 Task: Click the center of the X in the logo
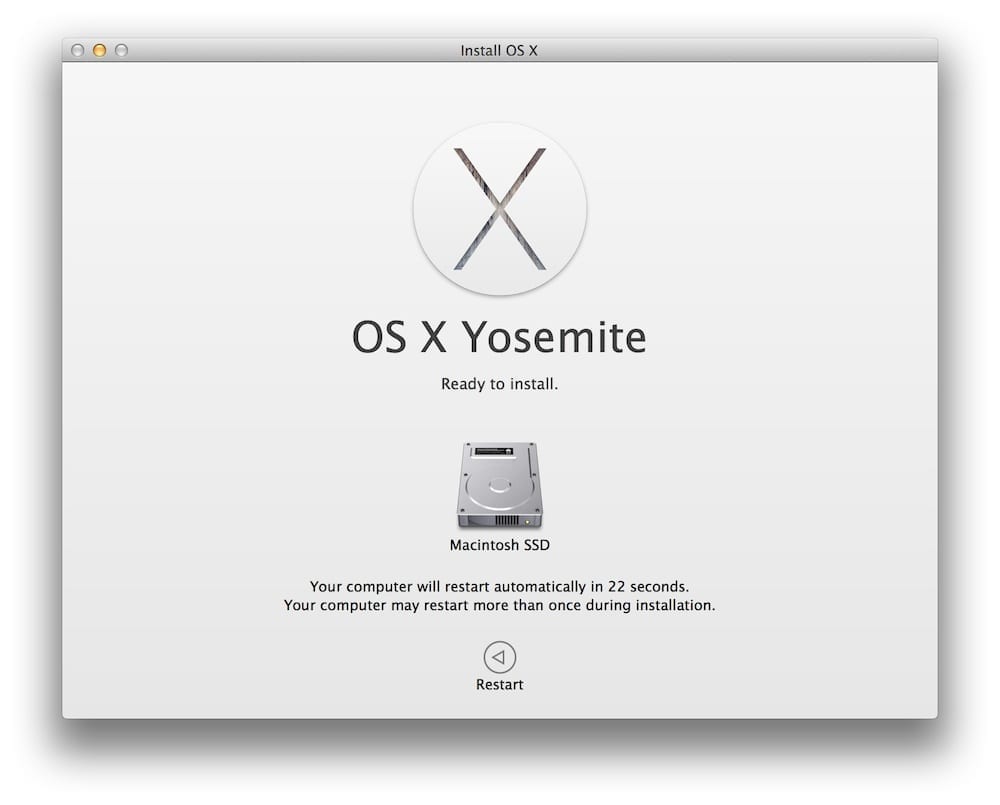[499, 209]
